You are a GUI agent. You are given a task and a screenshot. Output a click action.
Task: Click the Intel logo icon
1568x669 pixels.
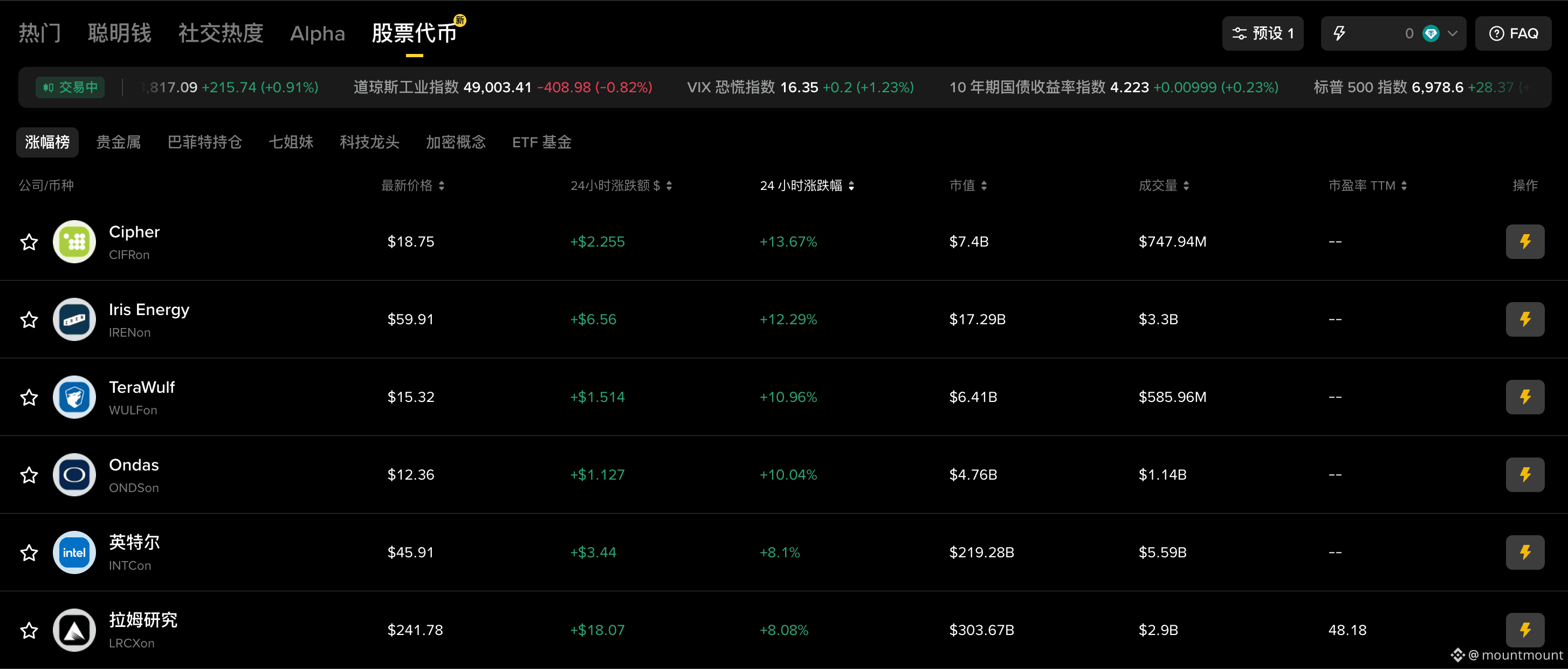[x=74, y=552]
